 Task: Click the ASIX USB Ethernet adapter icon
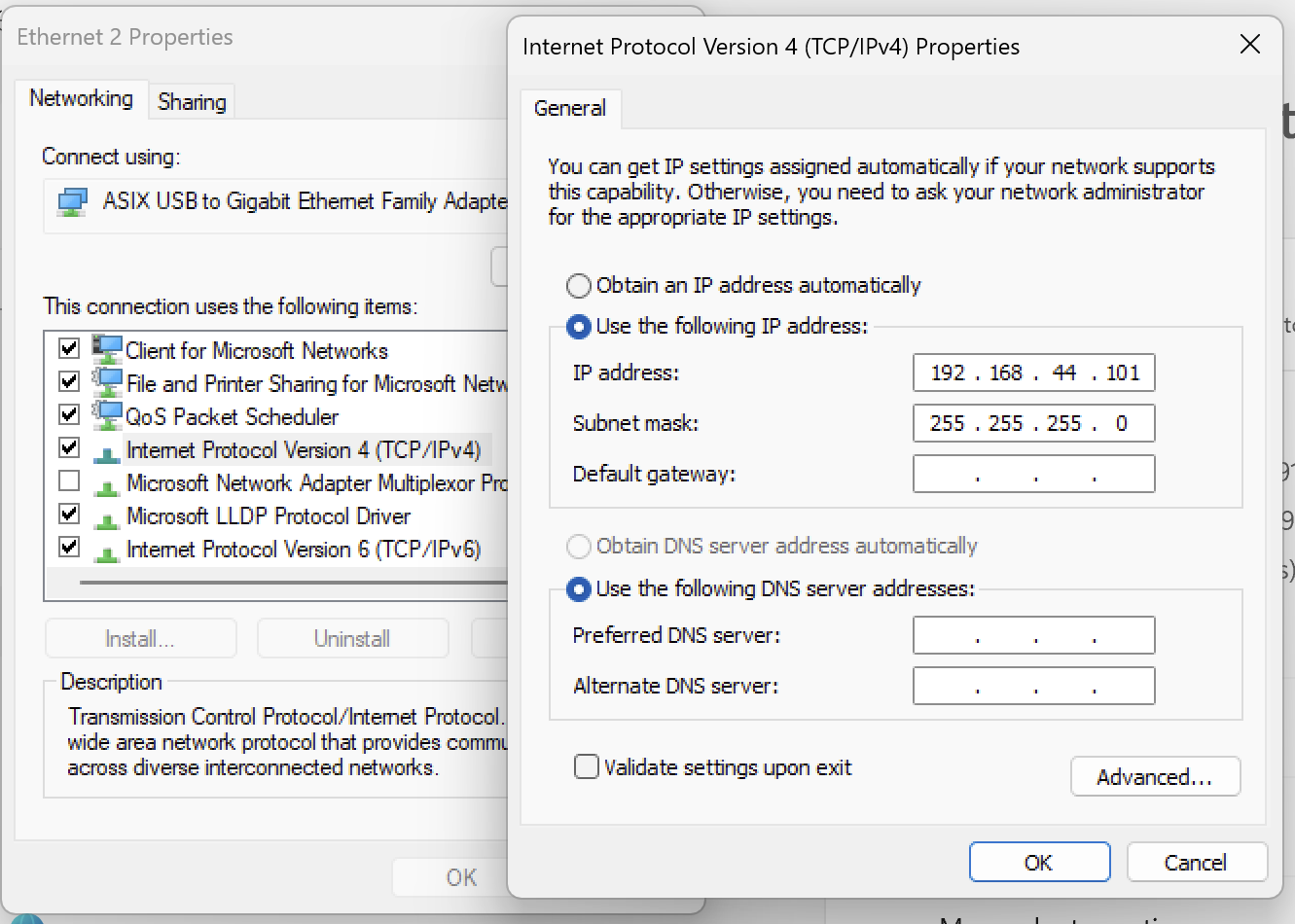pos(72,201)
